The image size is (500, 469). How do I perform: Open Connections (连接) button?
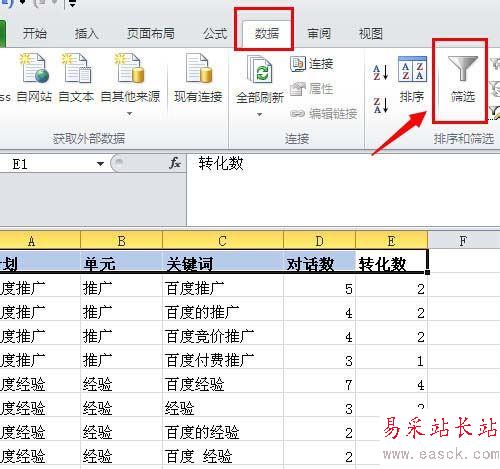pyautogui.click(x=312, y=64)
